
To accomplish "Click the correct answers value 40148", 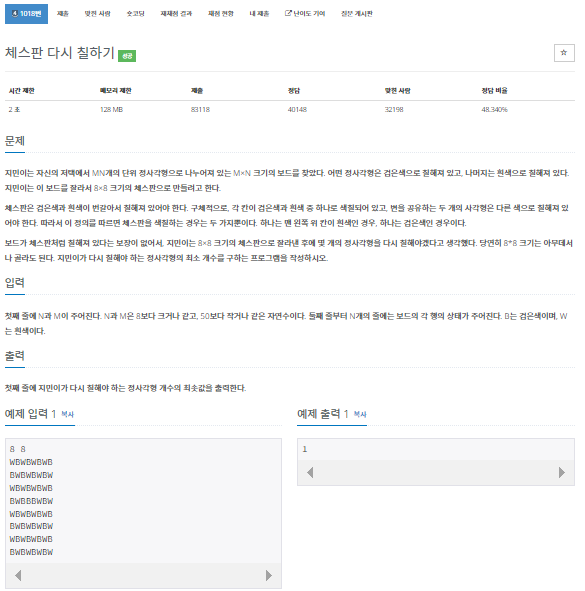I will (297, 110).
